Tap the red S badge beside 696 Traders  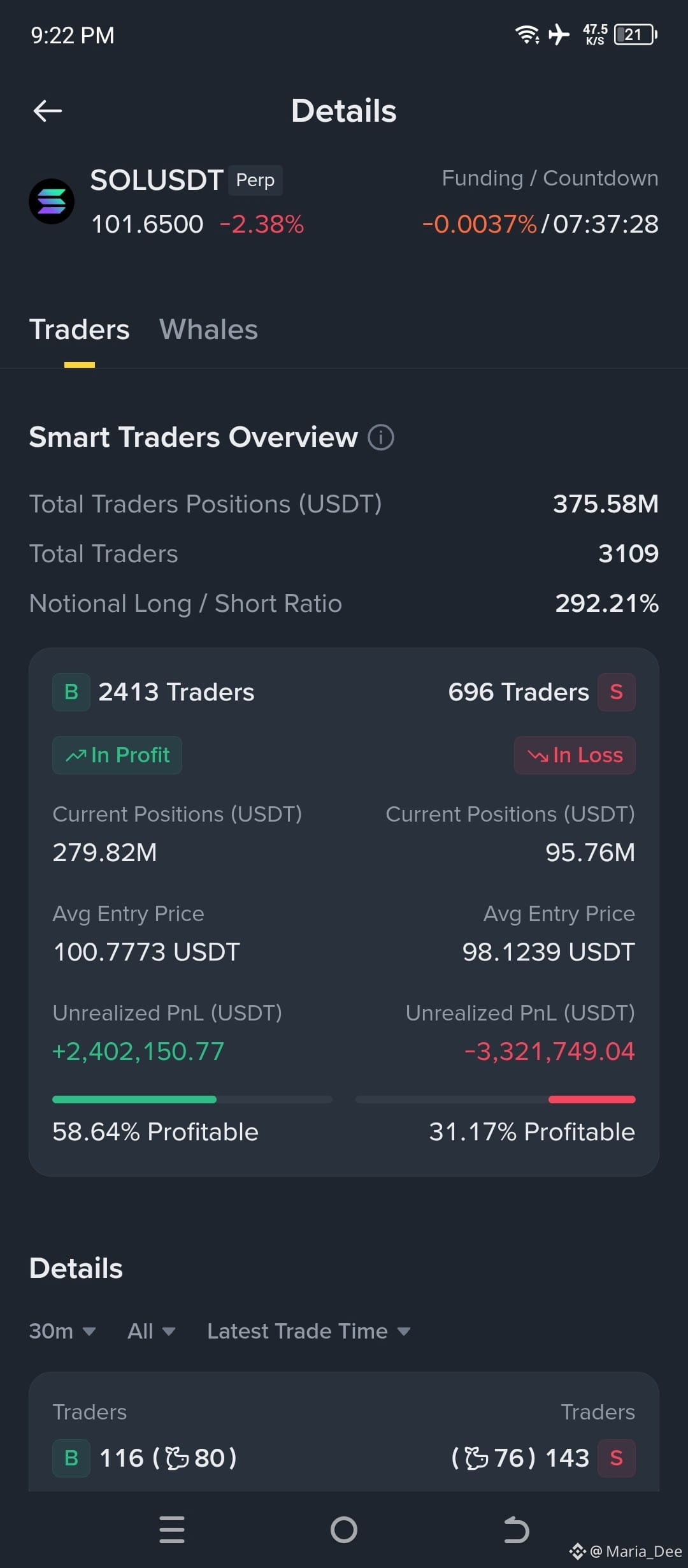[x=616, y=692]
